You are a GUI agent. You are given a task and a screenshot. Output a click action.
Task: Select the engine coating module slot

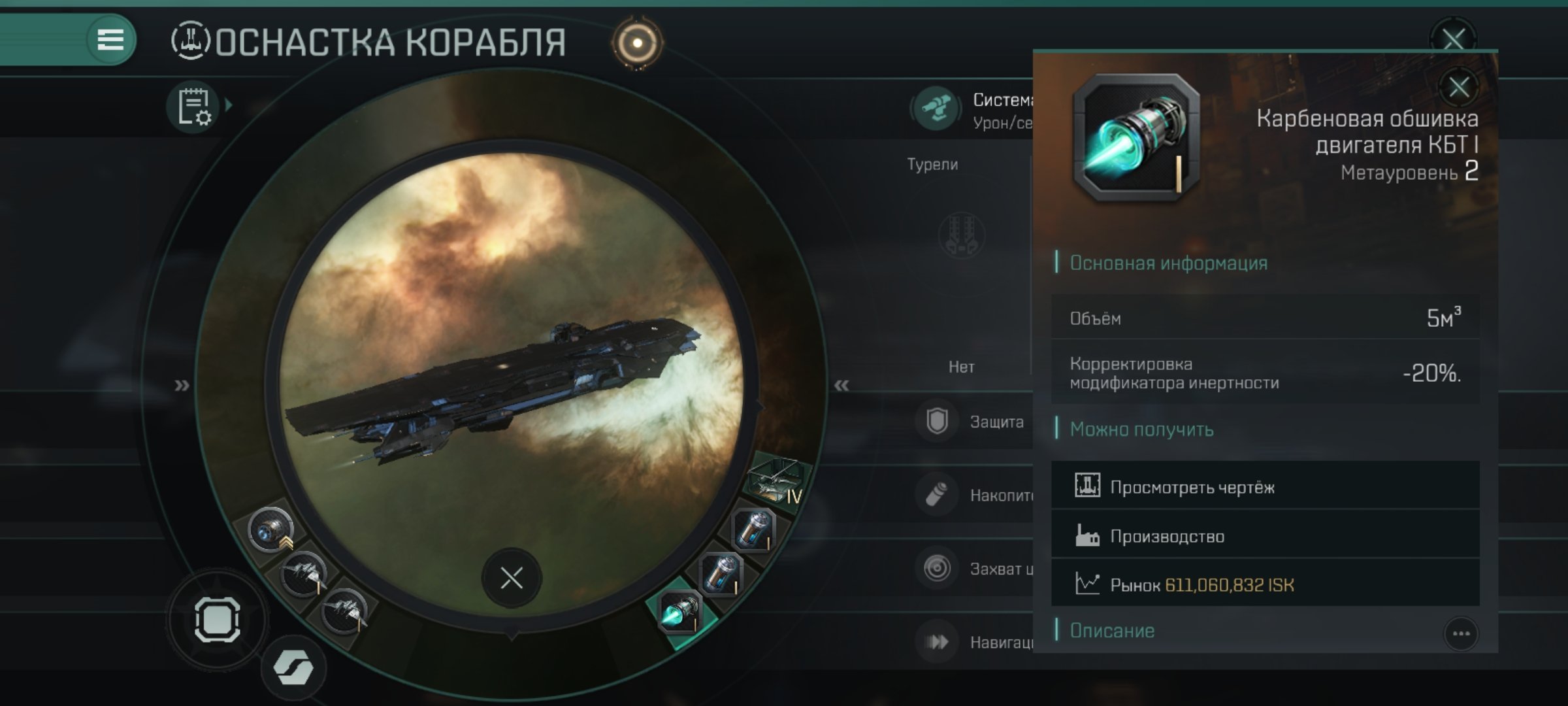(680, 613)
